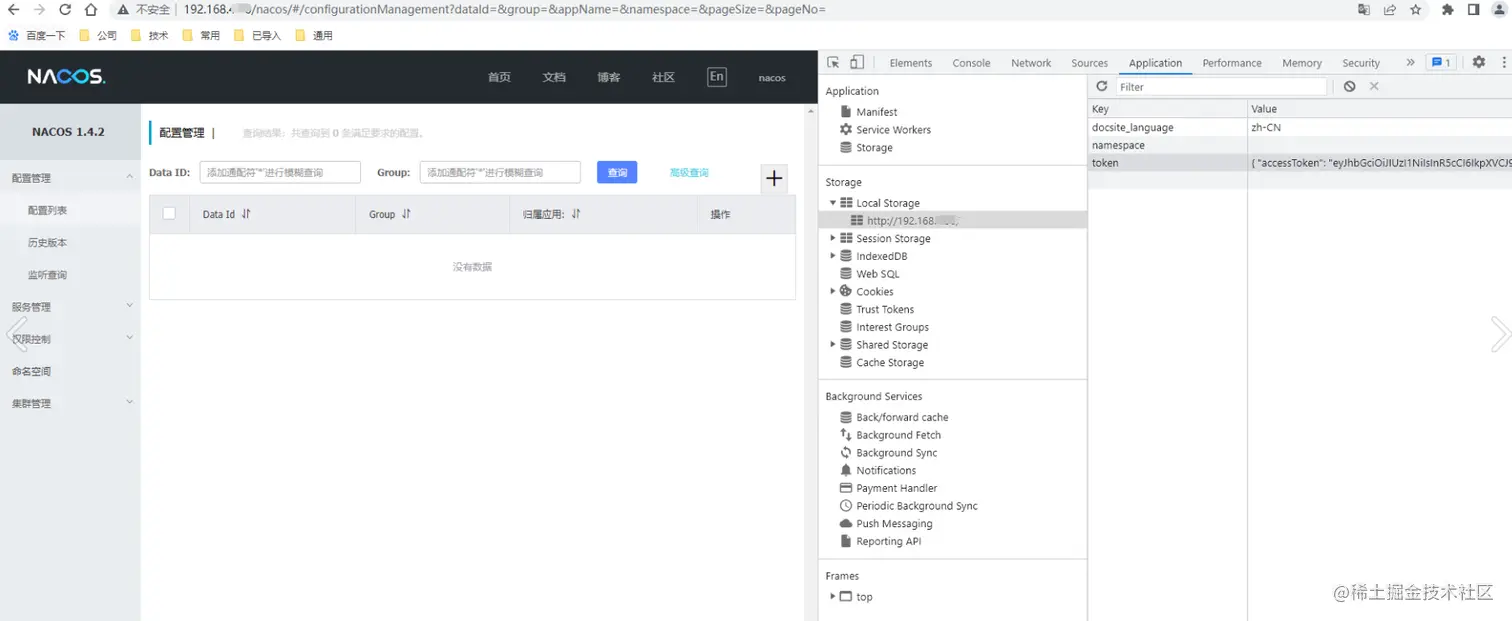The image size is (1512, 621).
Task: Collapse the 配置管理 sidebar menu
Action: [70, 178]
